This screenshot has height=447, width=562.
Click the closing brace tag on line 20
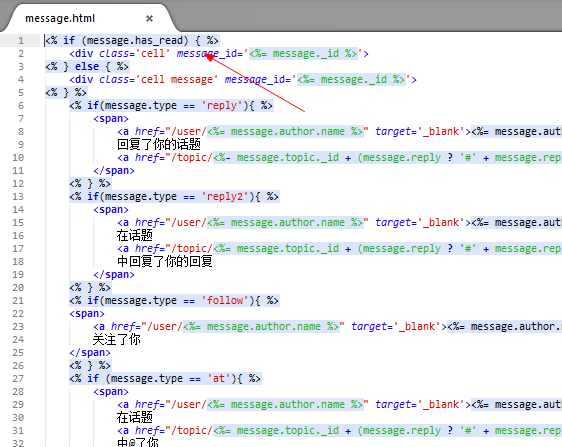tap(90, 288)
